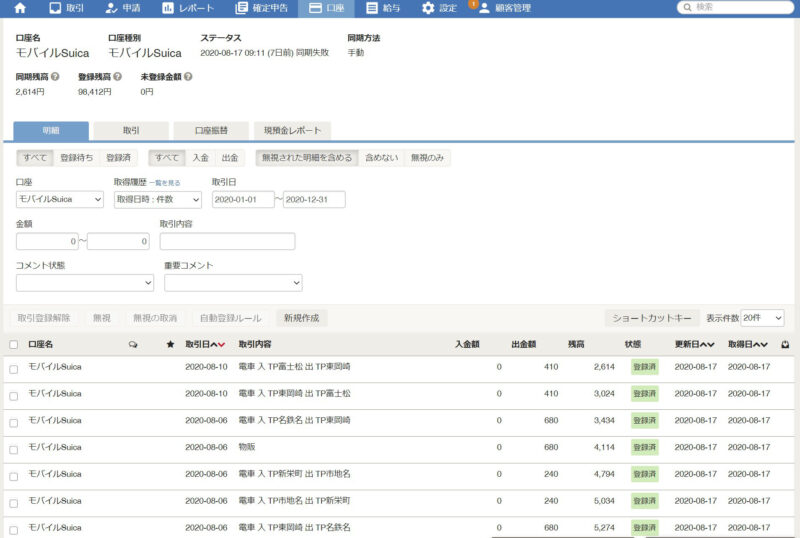
Task: Check the row TP新栄町 出 TP市地名
Action: [14, 476]
